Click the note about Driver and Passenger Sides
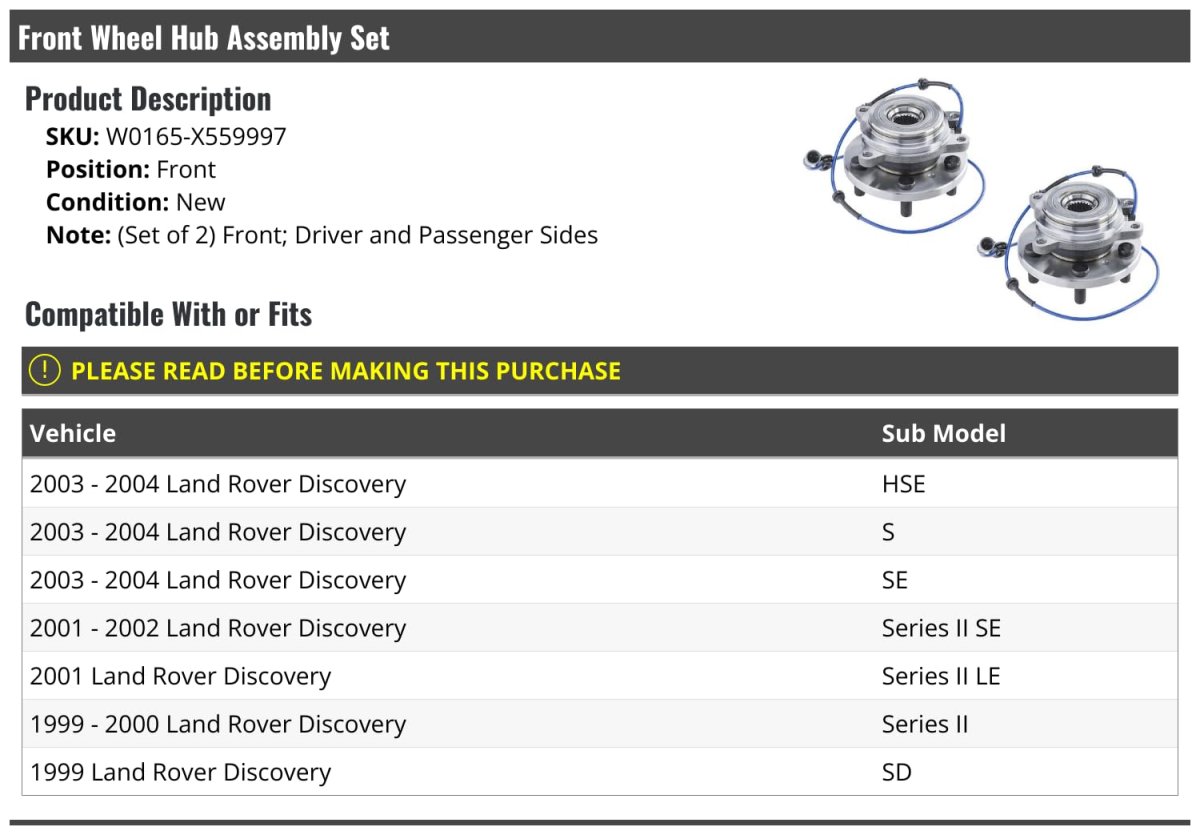 pos(322,235)
